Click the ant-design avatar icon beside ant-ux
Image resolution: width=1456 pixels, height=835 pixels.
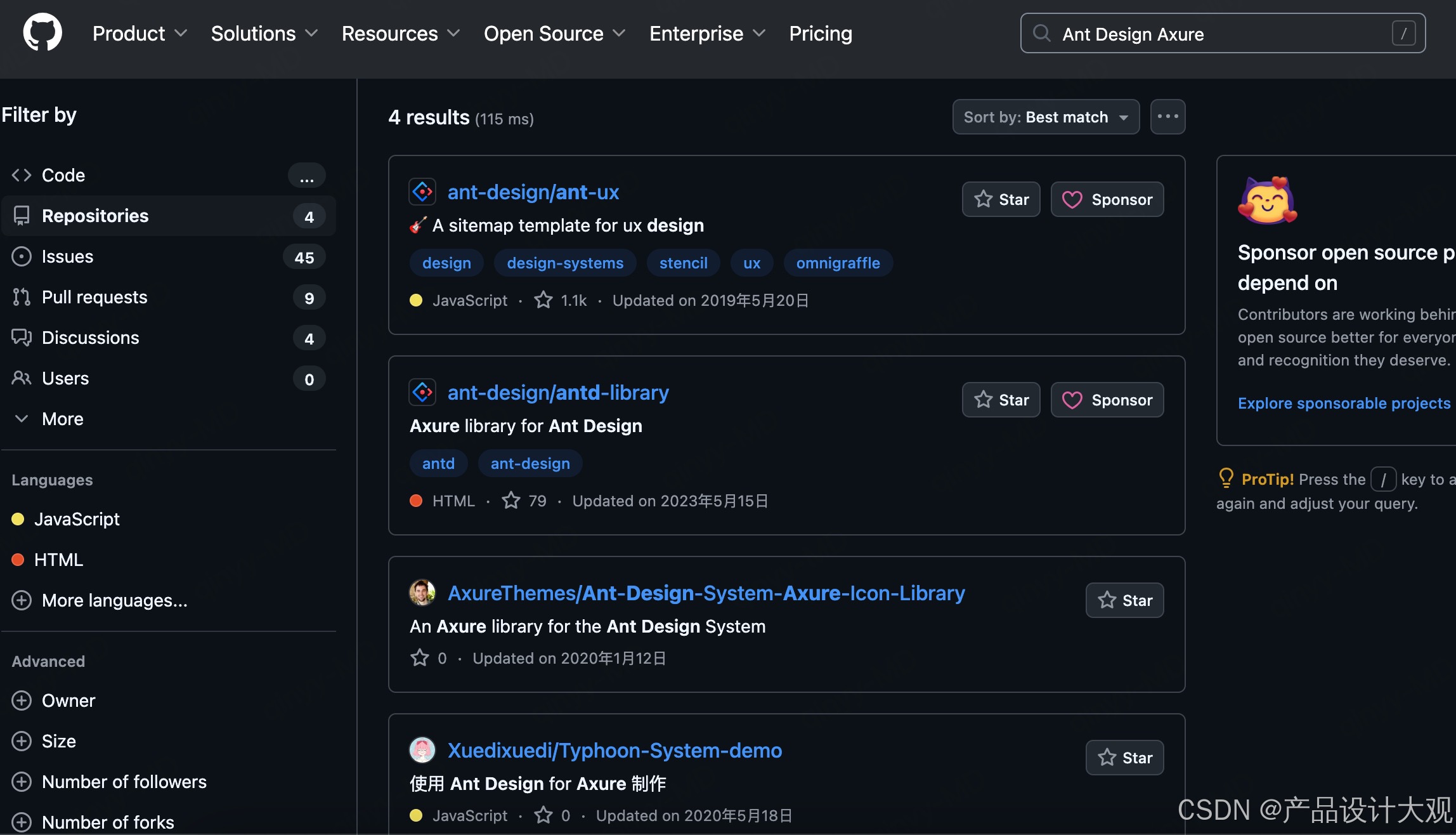pyautogui.click(x=422, y=192)
